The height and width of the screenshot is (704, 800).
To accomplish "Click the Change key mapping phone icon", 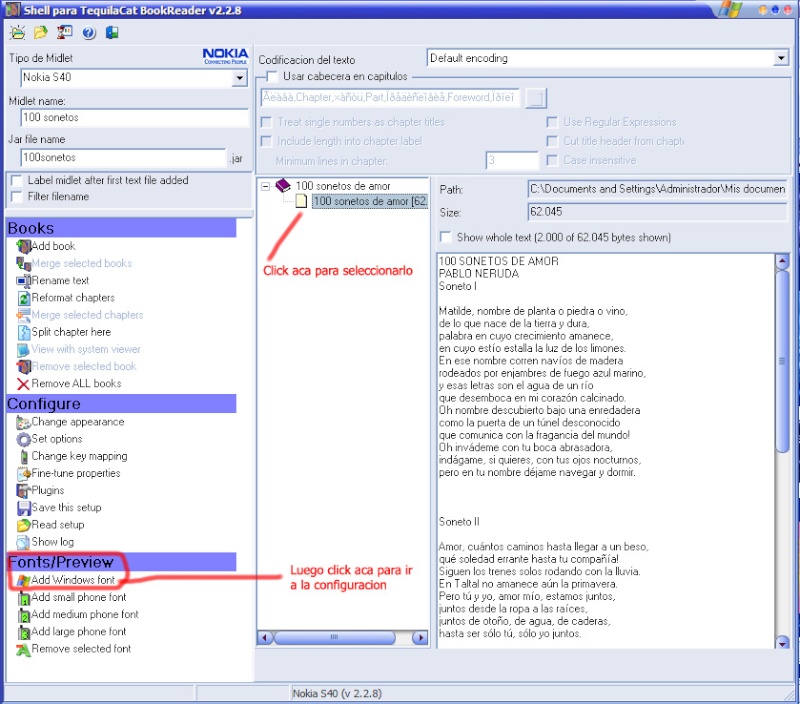I will pos(23,457).
